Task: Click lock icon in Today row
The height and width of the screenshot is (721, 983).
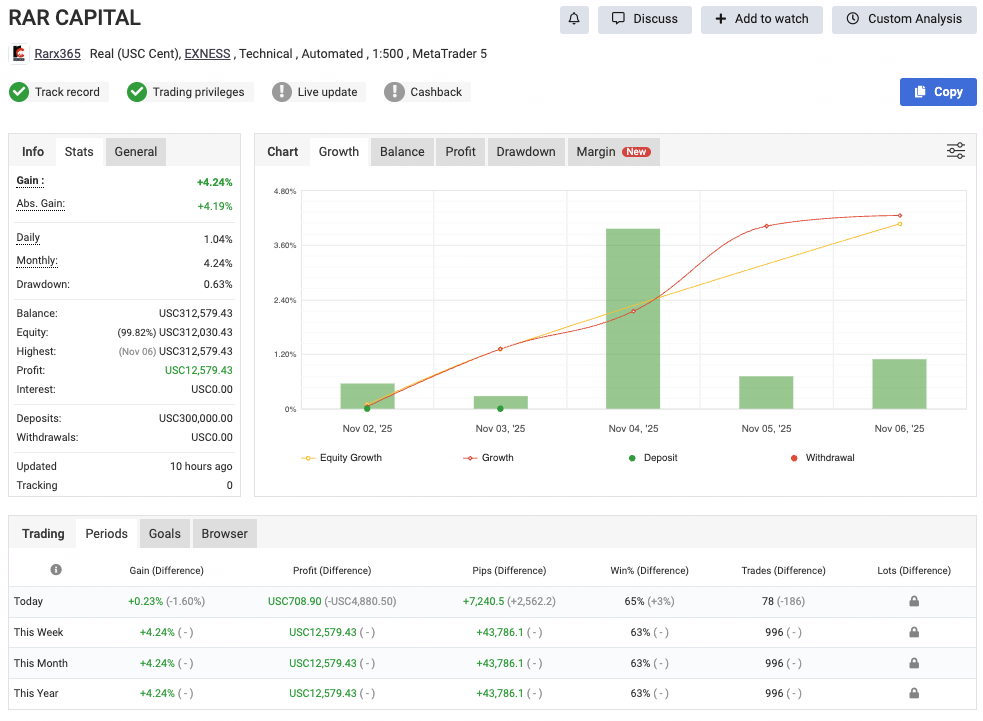Action: [x=914, y=601]
